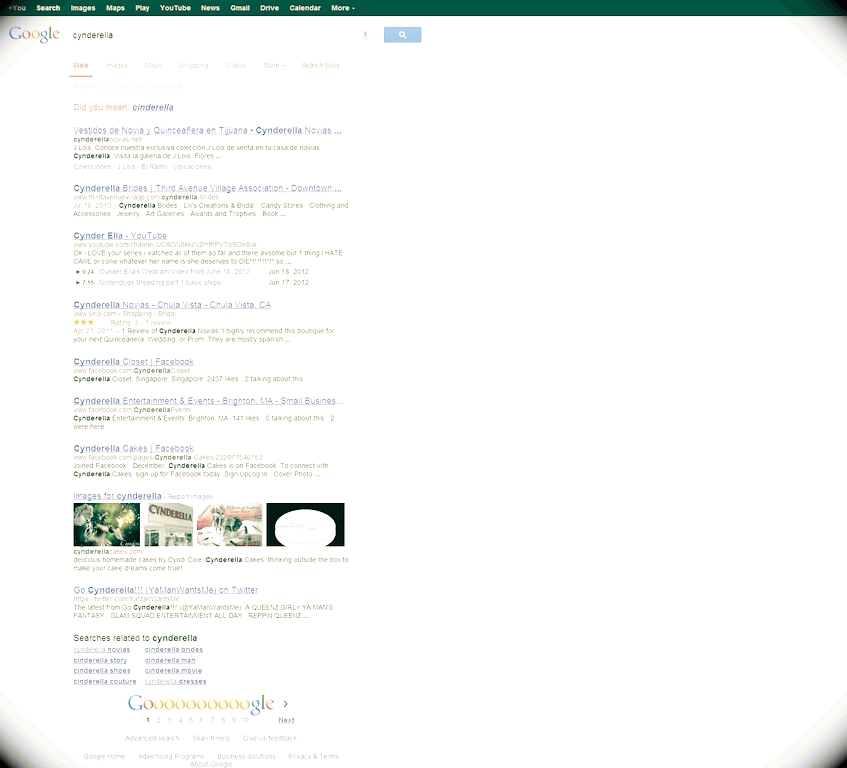
Task: Open Calendar in the top navigation bar
Action: 305,8
